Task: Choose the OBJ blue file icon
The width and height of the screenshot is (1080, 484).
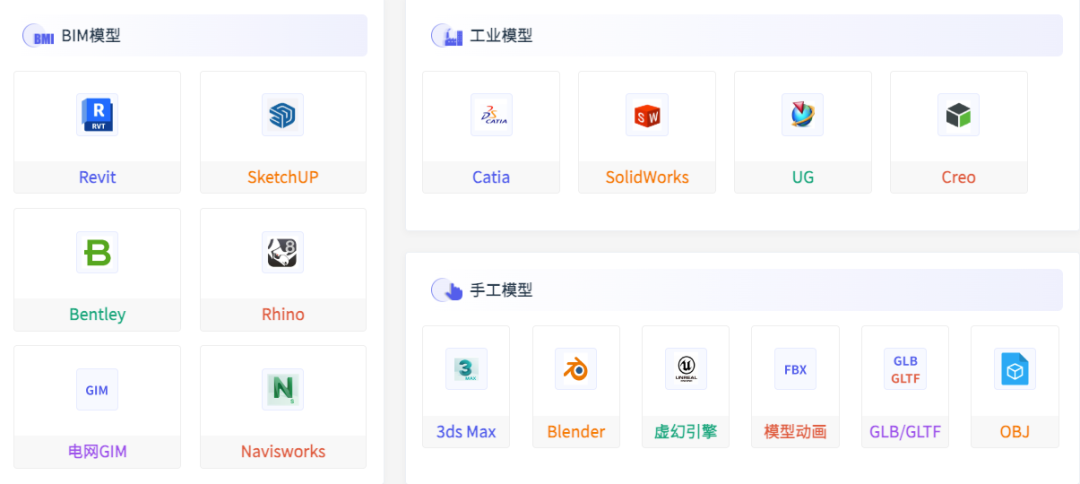Action: click(1015, 369)
